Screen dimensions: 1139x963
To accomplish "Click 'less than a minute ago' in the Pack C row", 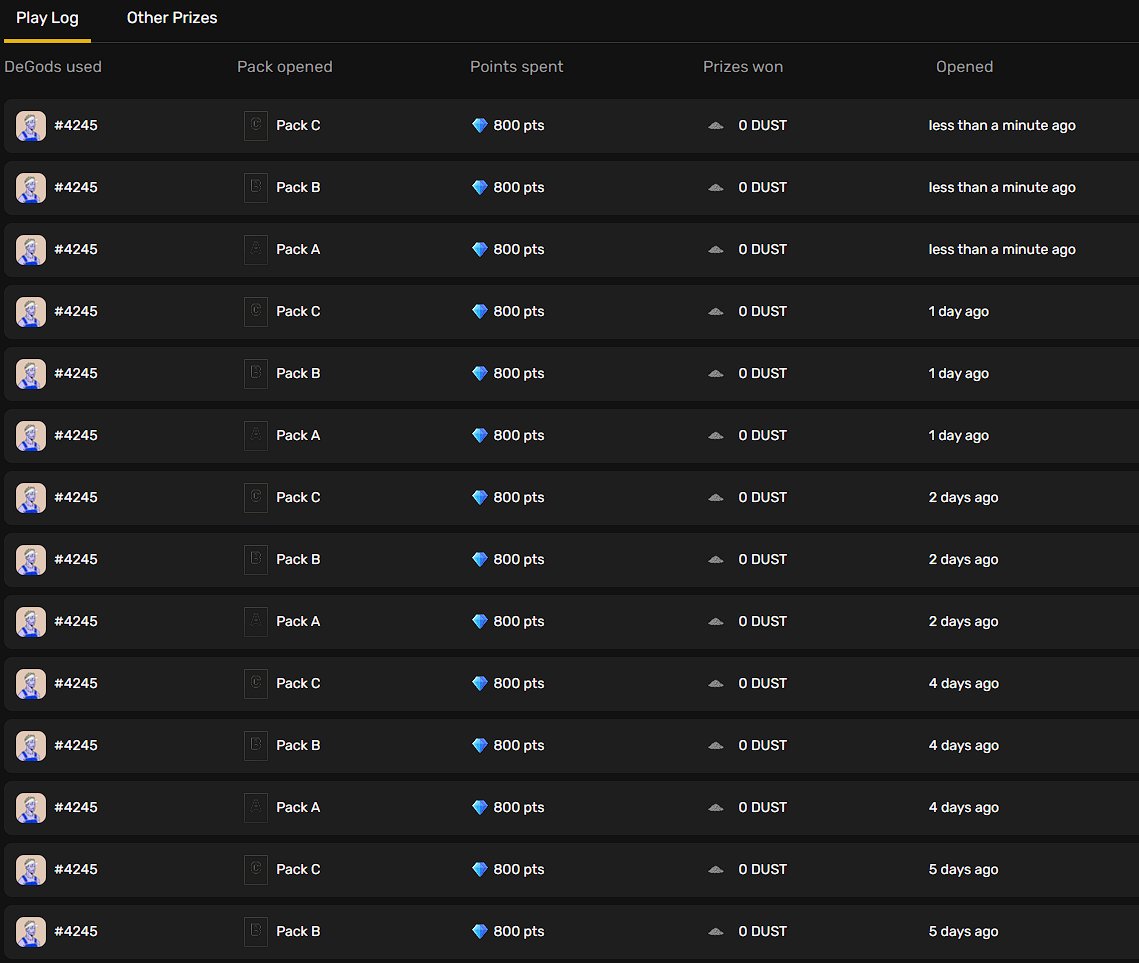I will click(1002, 126).
